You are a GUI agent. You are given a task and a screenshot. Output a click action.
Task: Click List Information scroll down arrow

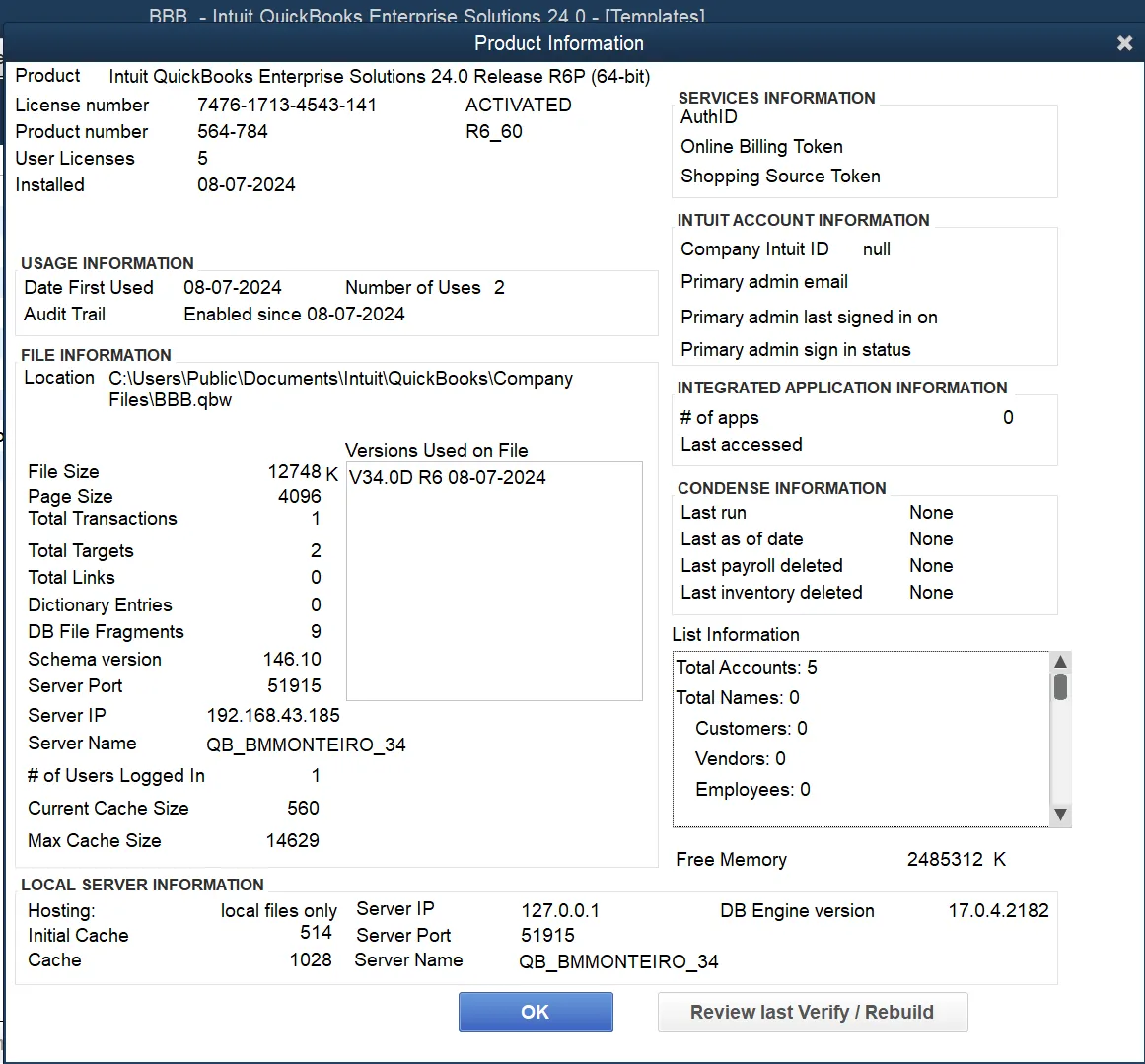1060,815
